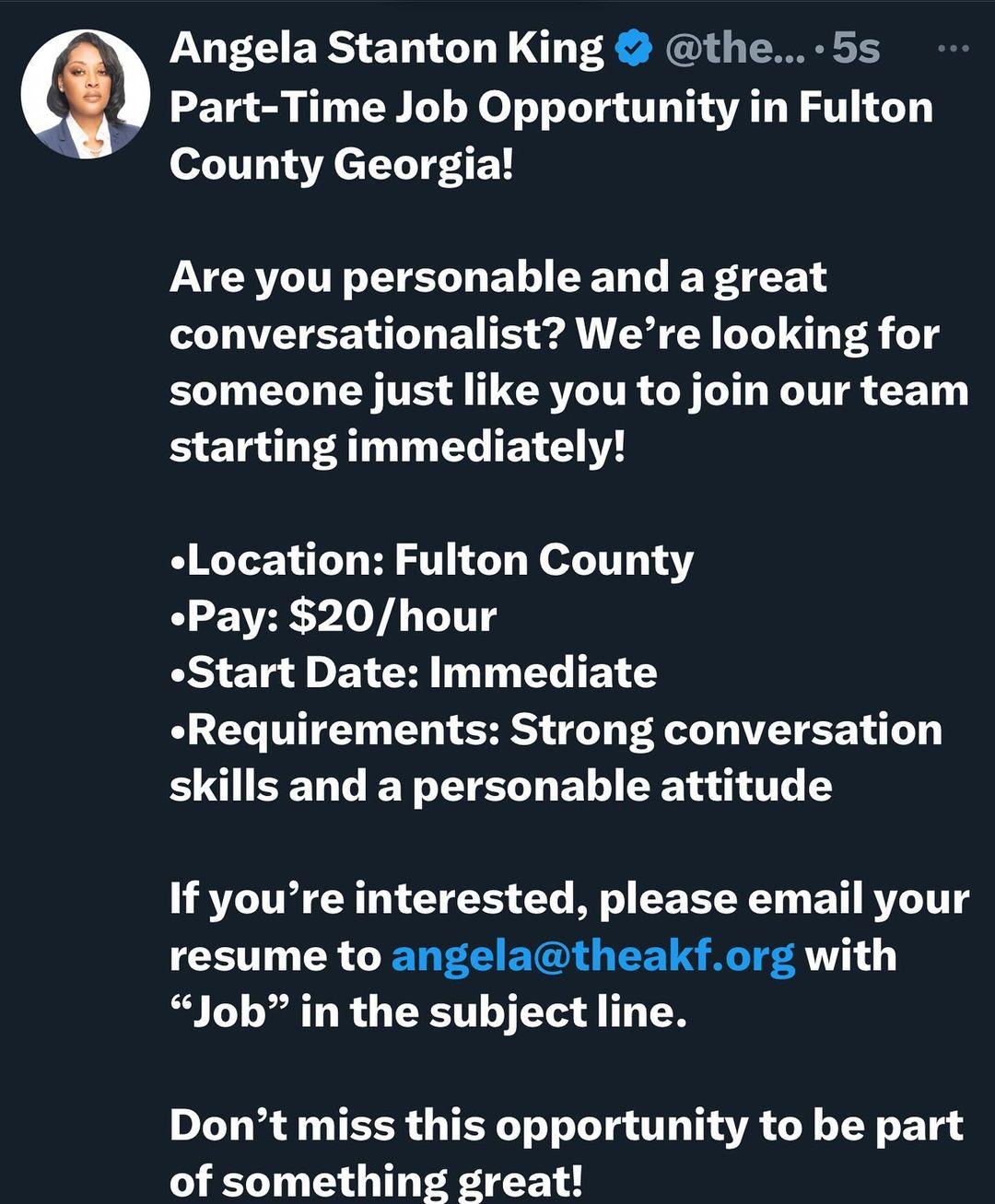Click the 'skills and a personable attitude' line

[501, 787]
